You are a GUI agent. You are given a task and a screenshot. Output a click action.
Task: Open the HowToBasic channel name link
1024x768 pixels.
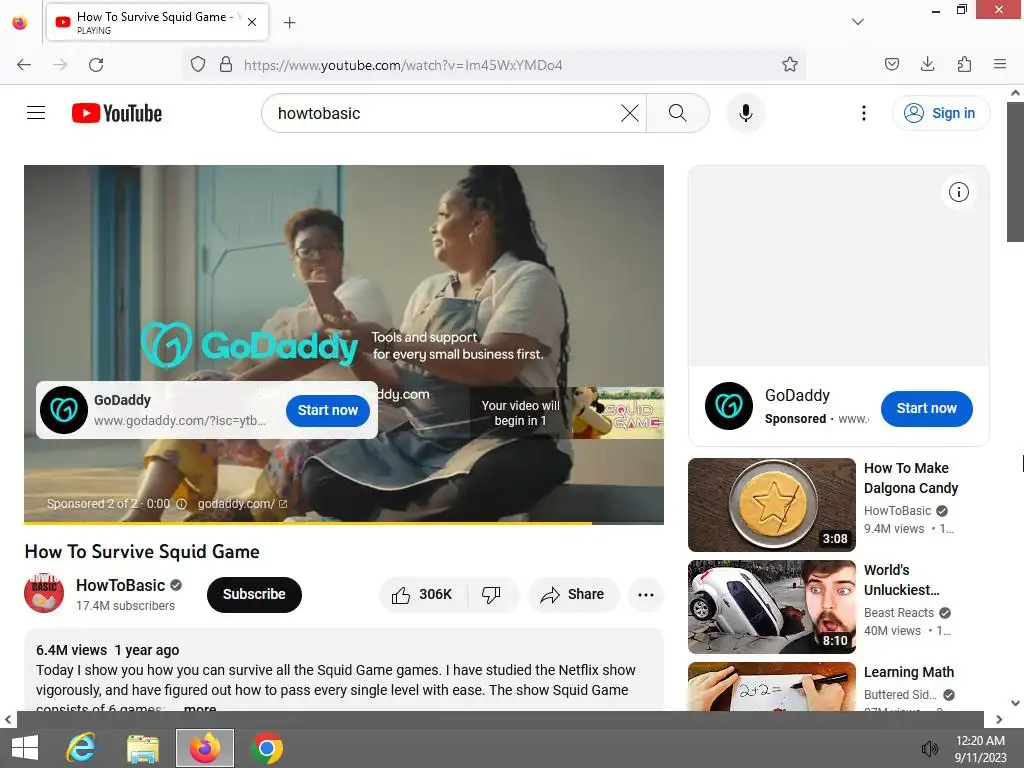(x=120, y=585)
